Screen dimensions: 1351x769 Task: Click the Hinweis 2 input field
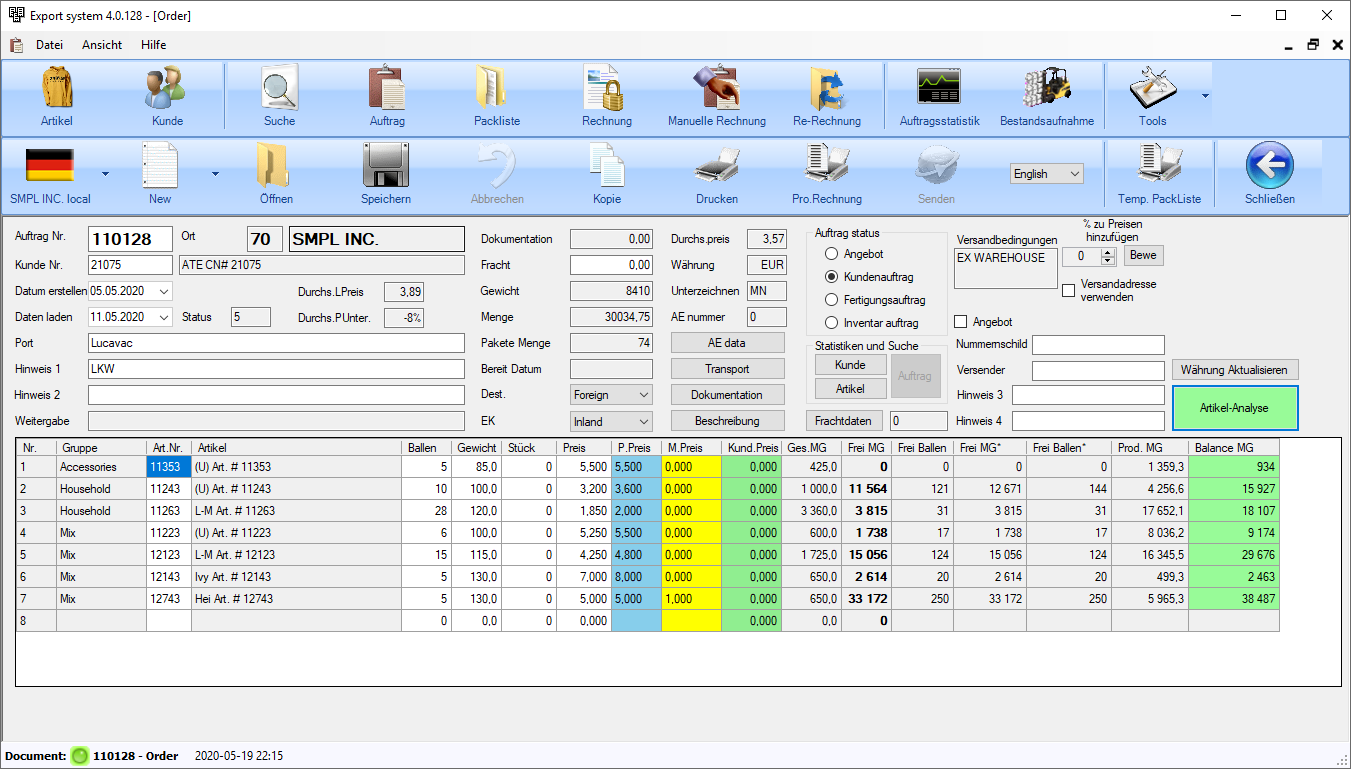click(276, 395)
